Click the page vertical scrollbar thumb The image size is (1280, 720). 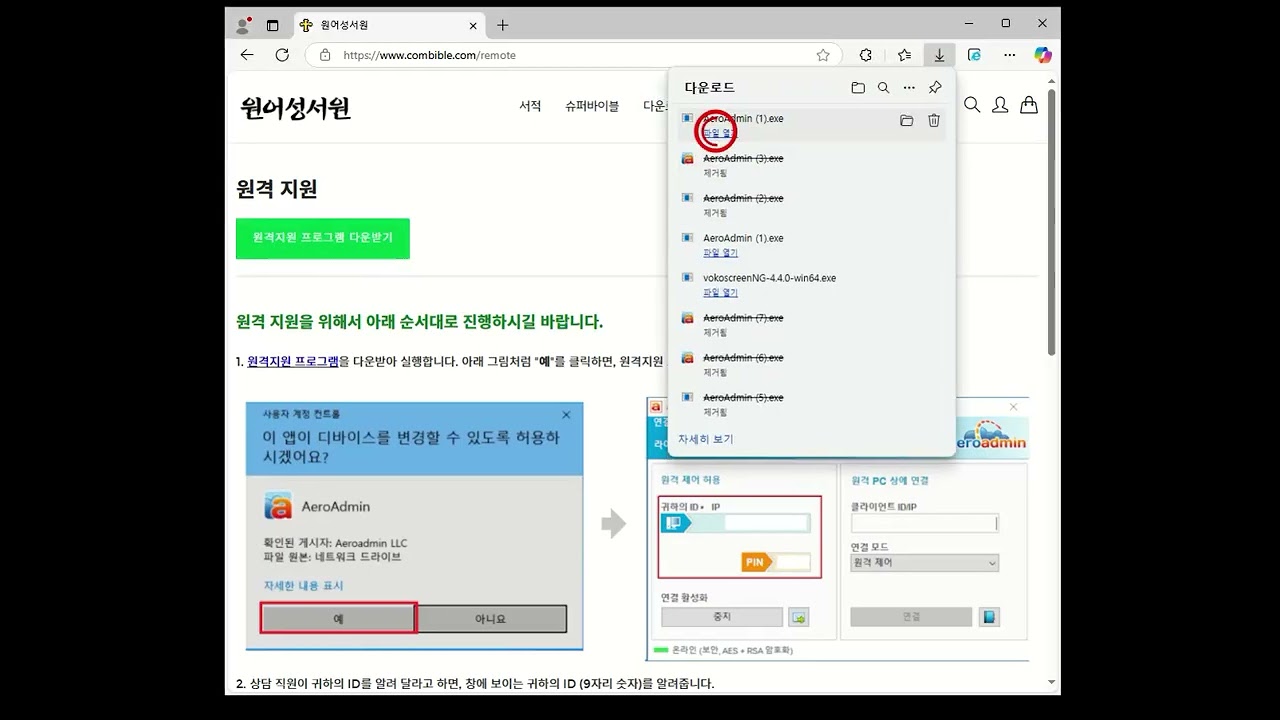point(1051,222)
